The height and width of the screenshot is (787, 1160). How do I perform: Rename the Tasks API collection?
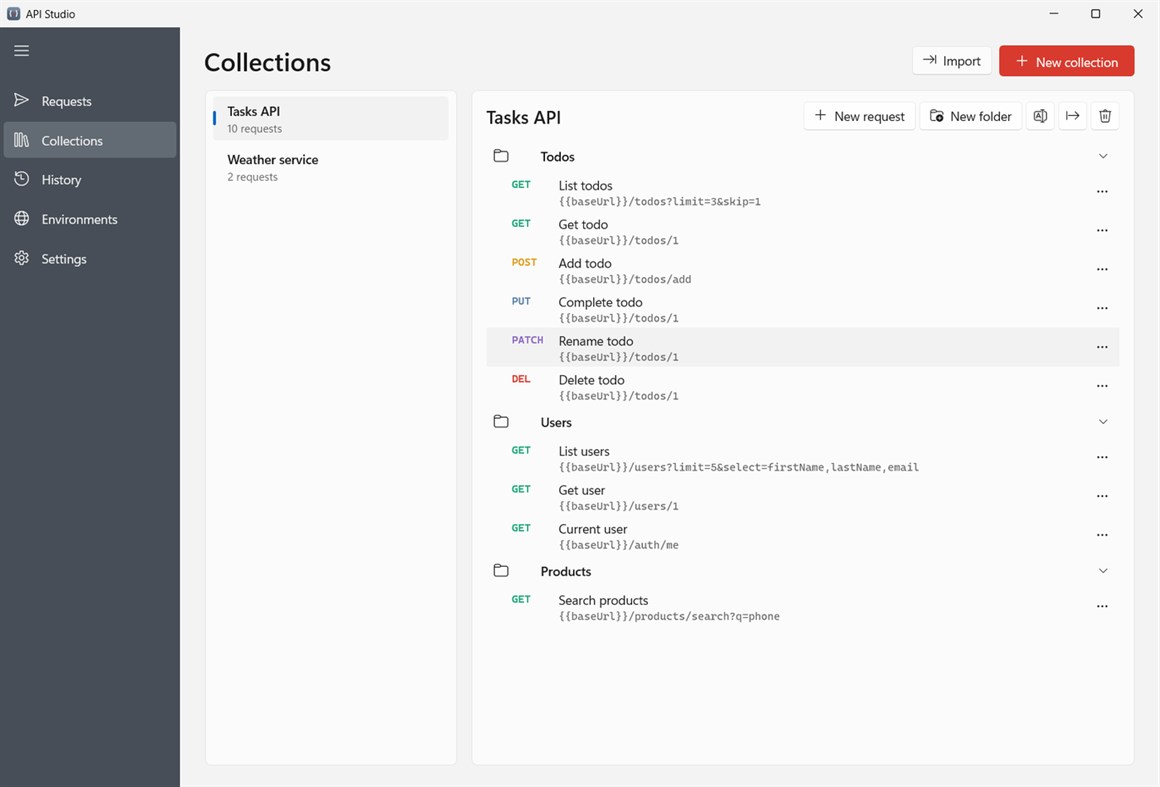coord(1040,116)
